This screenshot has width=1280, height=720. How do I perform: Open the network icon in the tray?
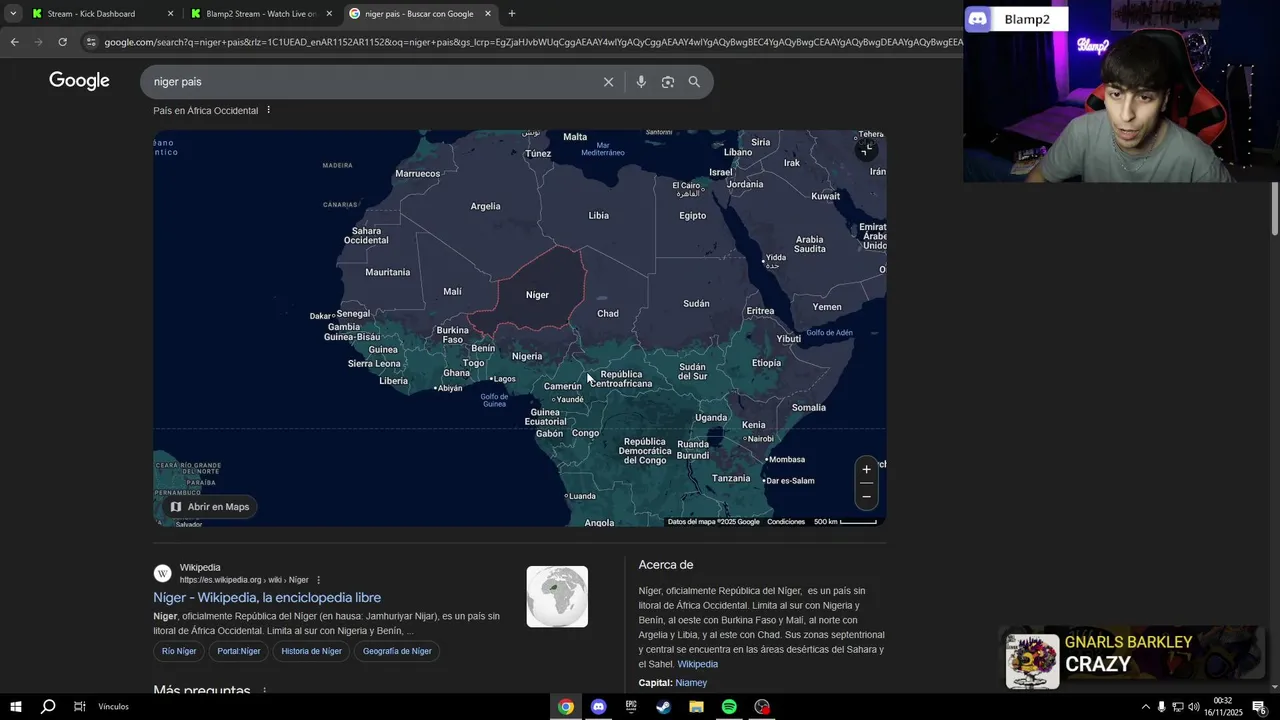tap(1177, 707)
